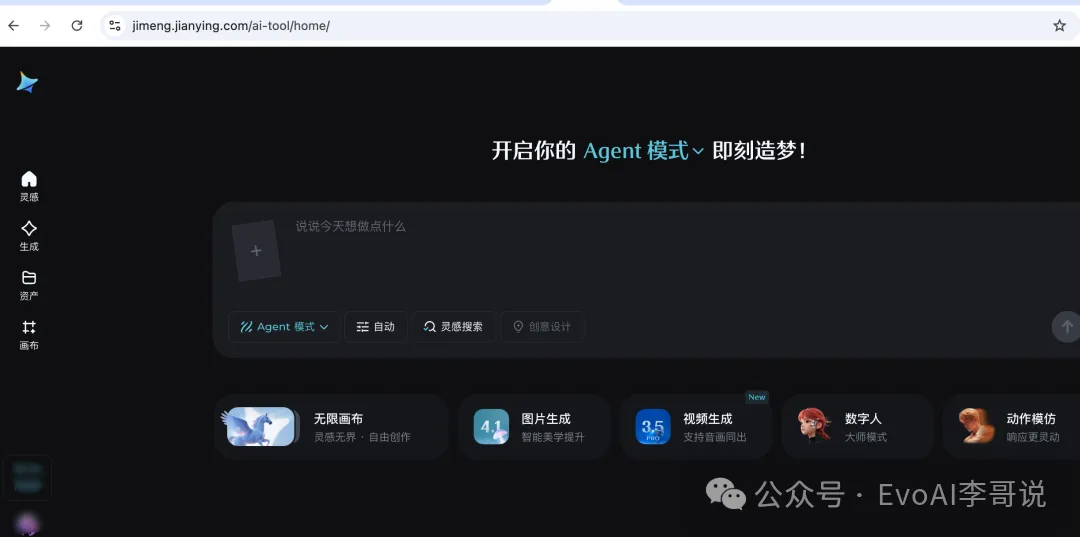The width and height of the screenshot is (1080, 537).
Task: Open the Agent 模式 selector below the prompt
Action: [x=284, y=327]
